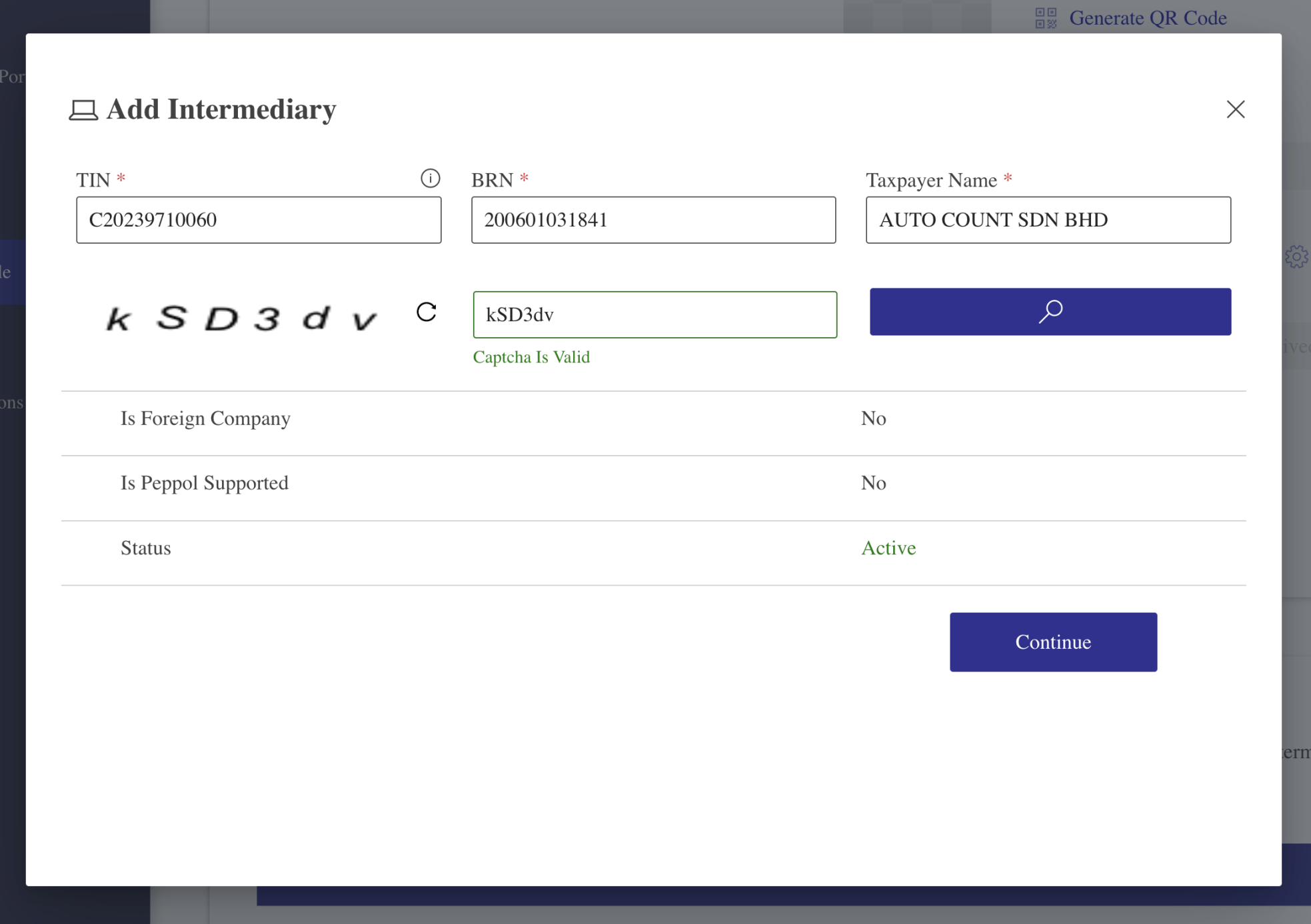
Task: Click the Captcha Is Valid message
Action: tap(531, 357)
